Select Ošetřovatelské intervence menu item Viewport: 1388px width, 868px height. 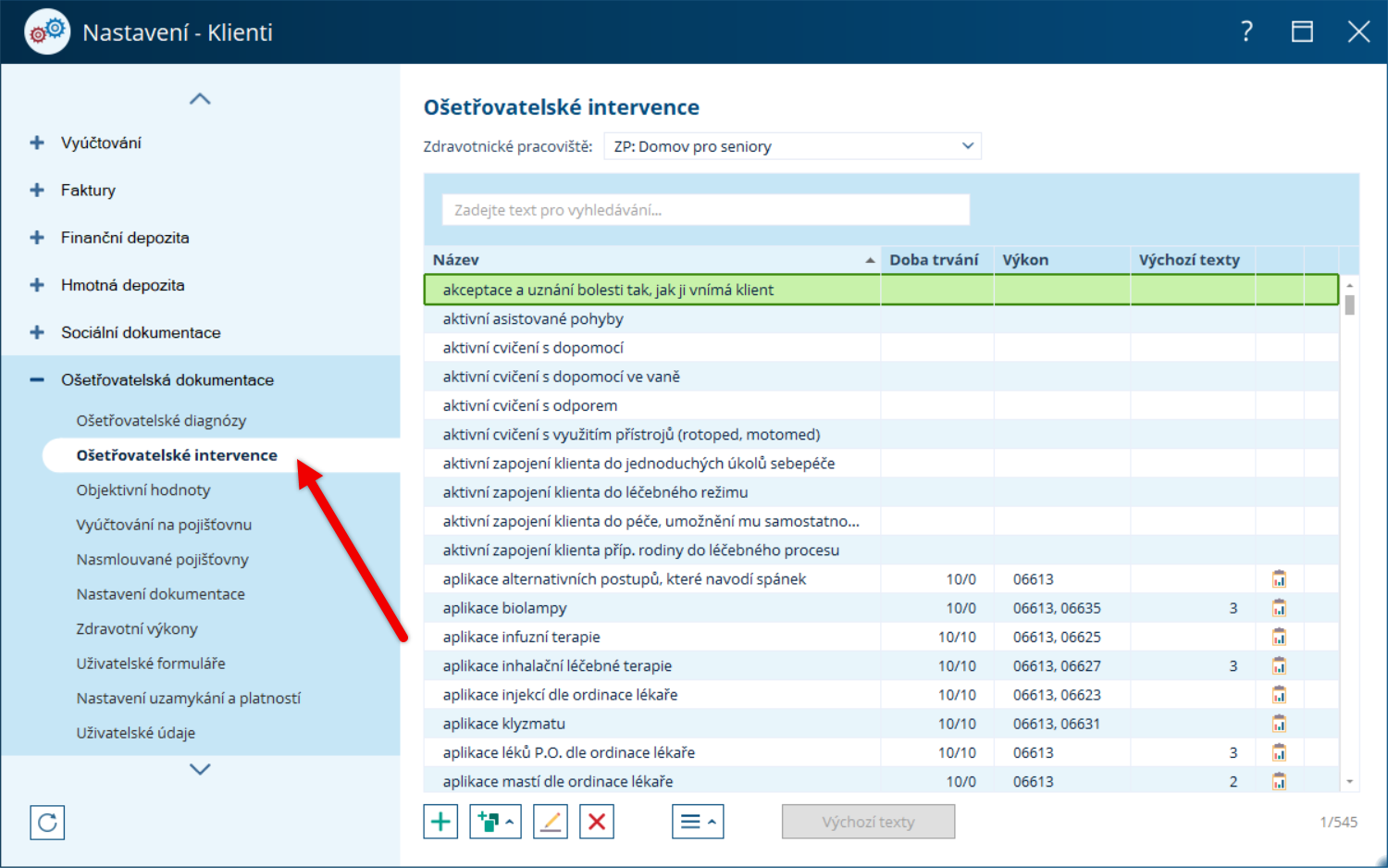pos(177,455)
